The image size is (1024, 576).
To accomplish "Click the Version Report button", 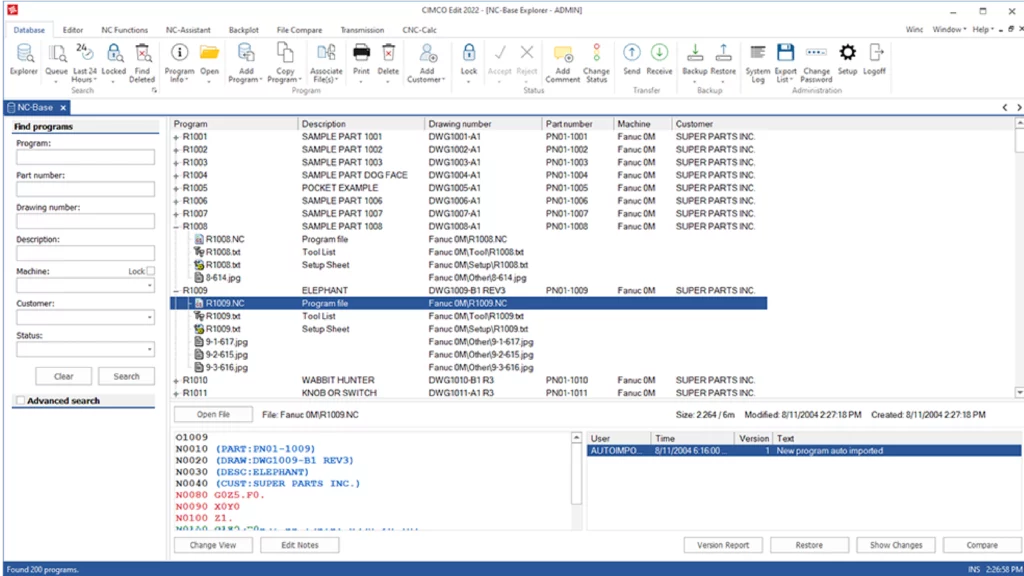I will [x=723, y=545].
